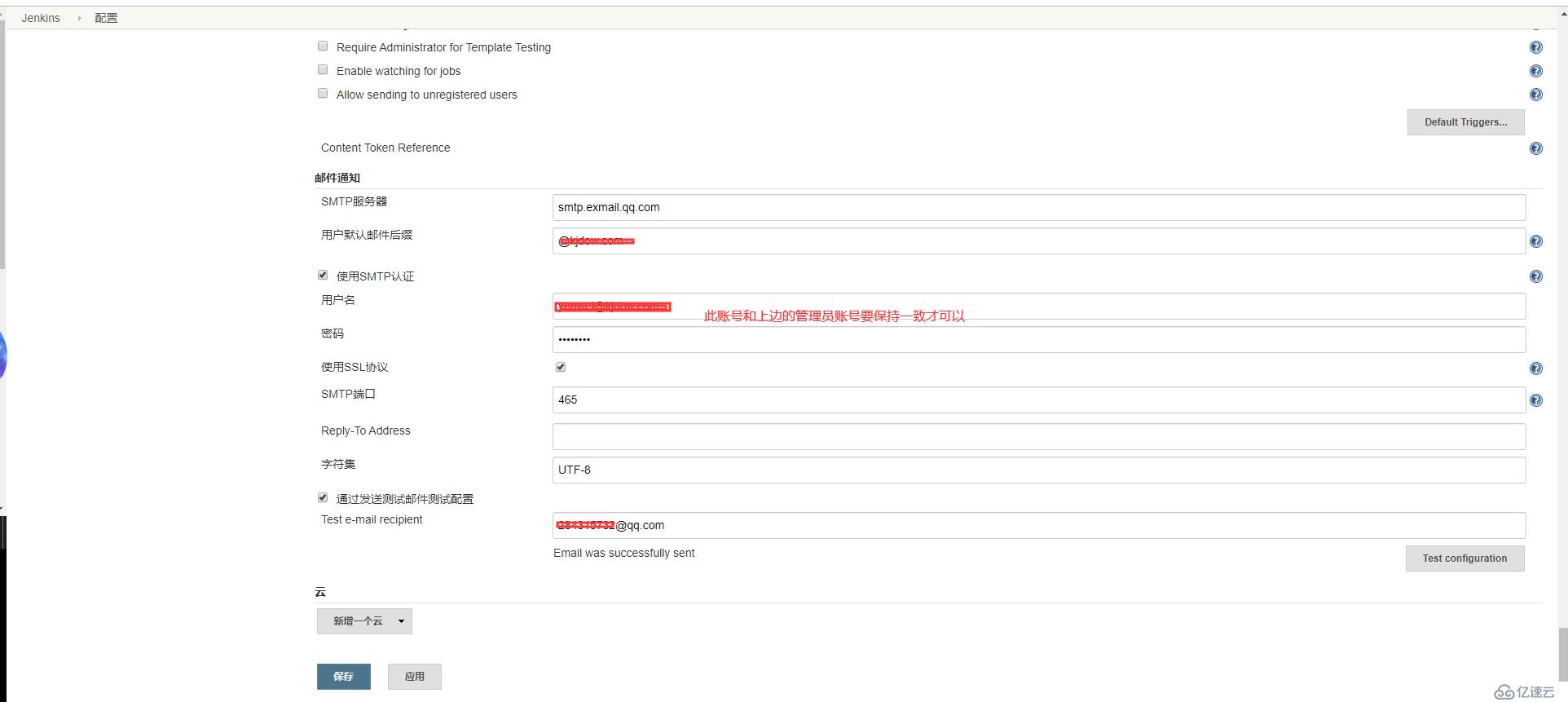This screenshot has height=702, width=1568.
Task: Open help for Require Administrator for Template Testing
Action: 1536,47
